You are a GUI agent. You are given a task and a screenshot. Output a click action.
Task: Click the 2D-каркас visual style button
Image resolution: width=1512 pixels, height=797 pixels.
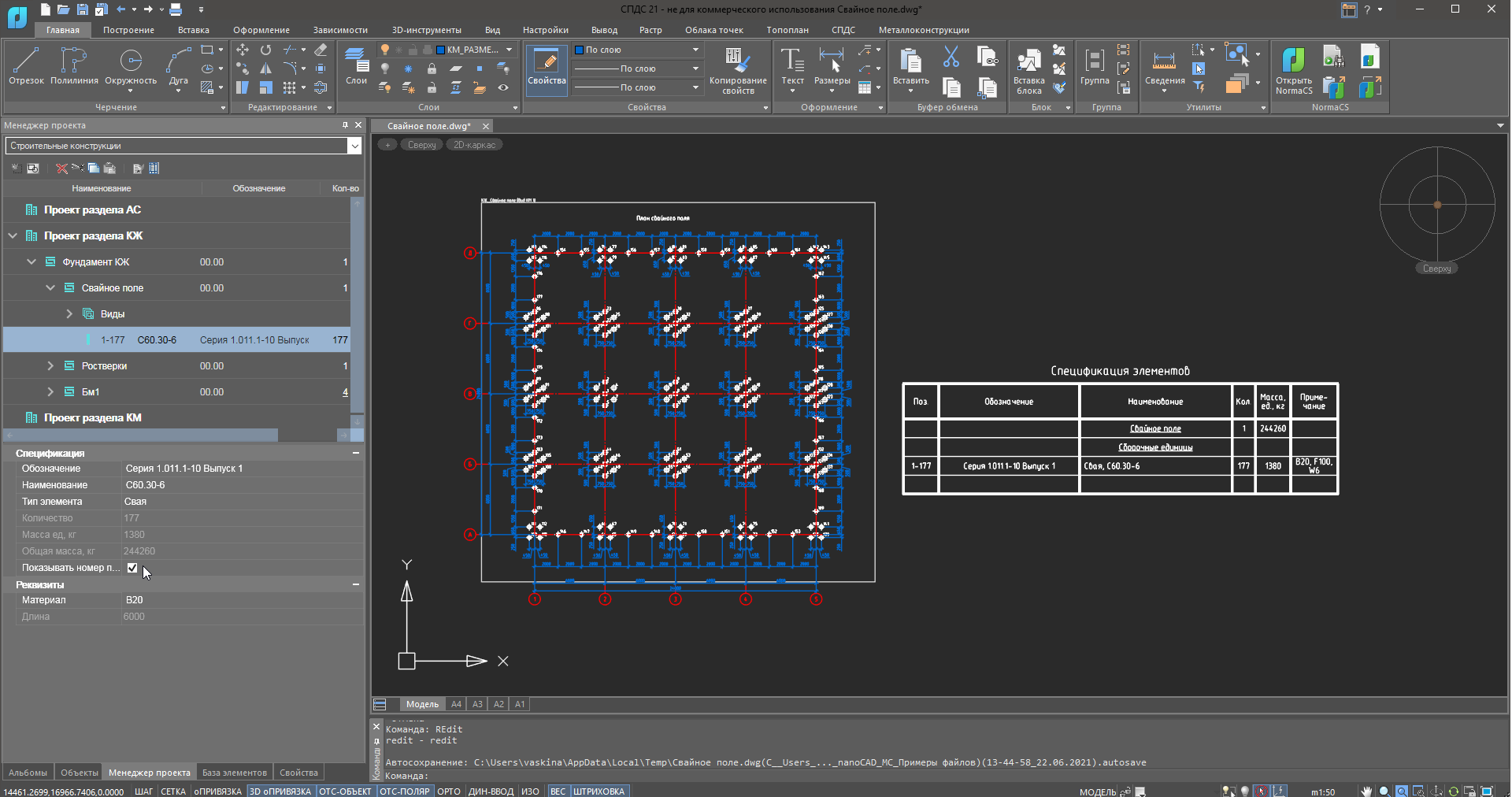(474, 145)
